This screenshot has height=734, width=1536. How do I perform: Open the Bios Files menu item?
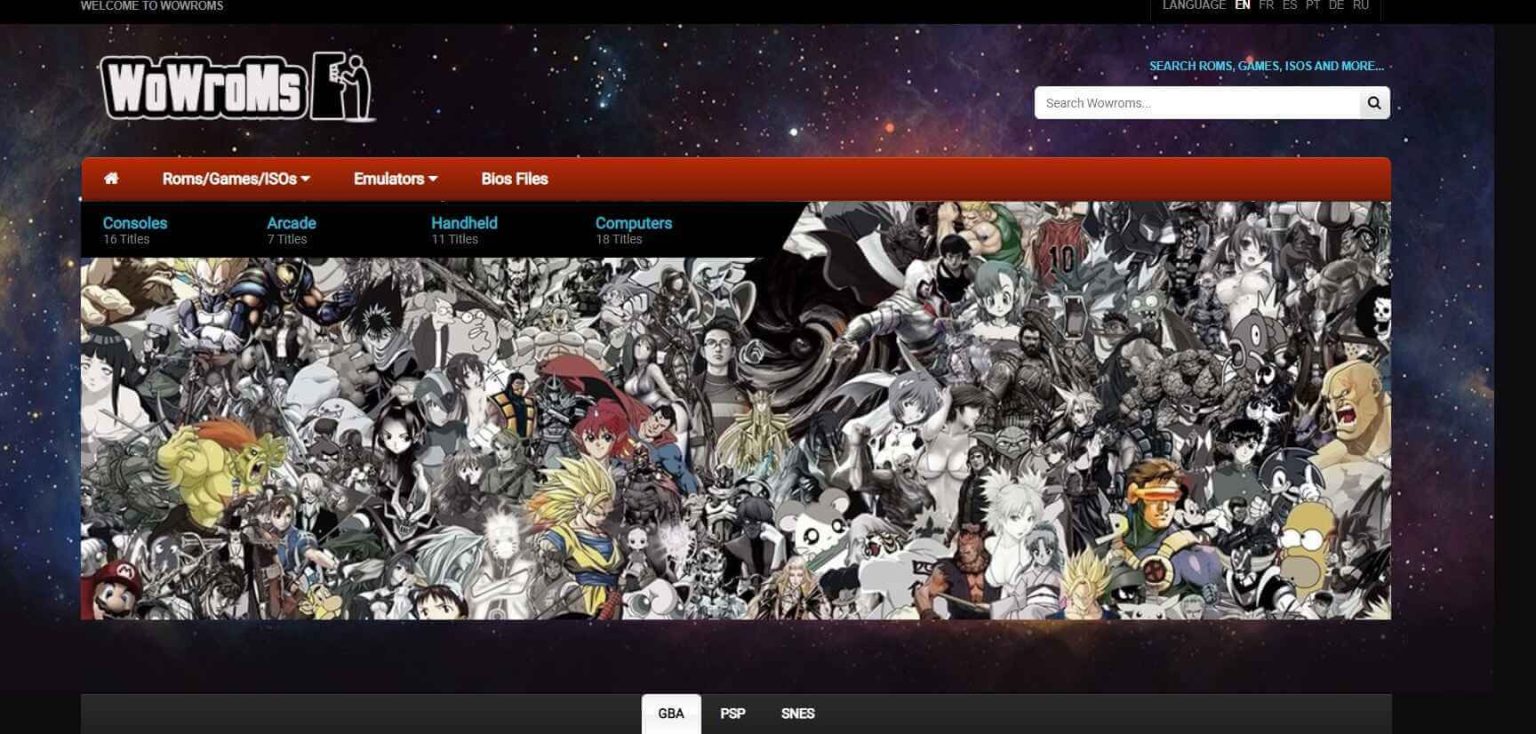[x=514, y=179]
